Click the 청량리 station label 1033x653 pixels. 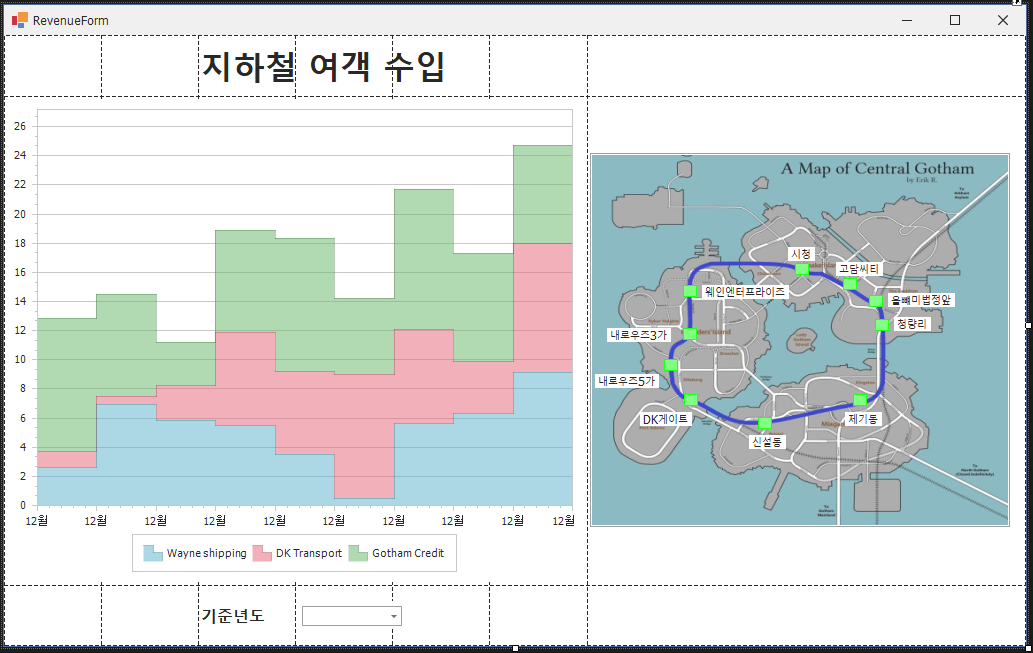[x=911, y=324]
